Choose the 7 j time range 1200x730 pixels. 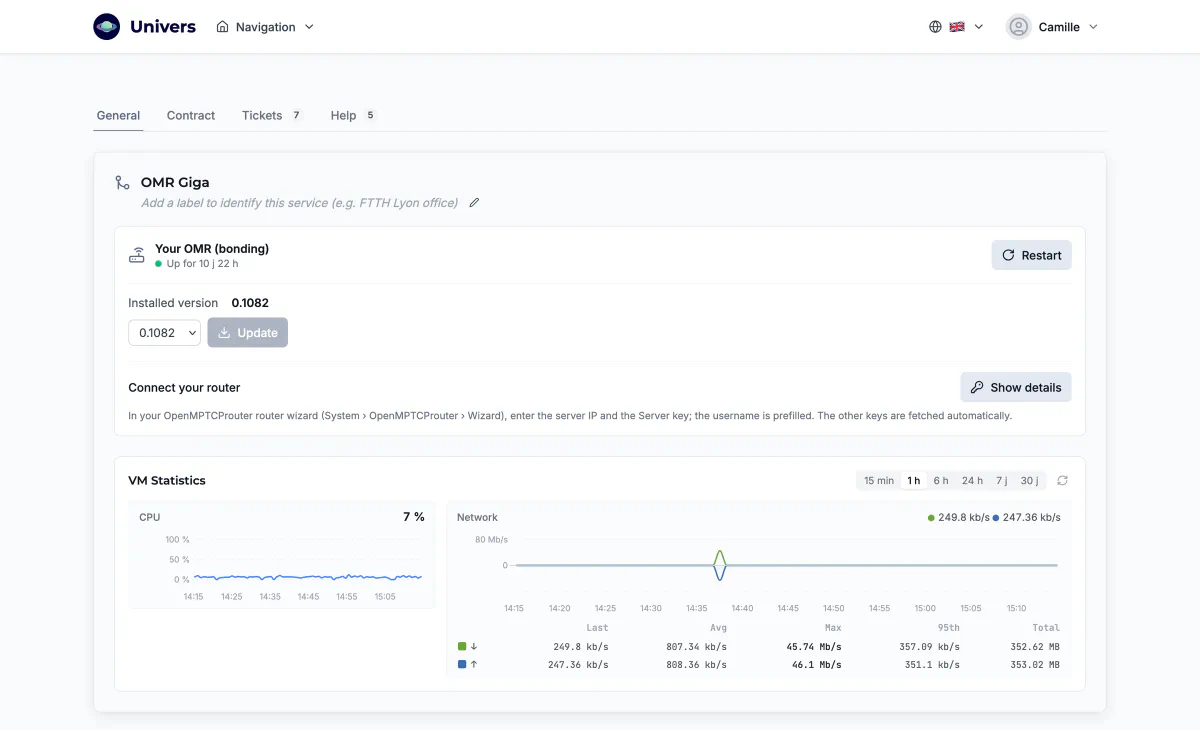(1002, 481)
